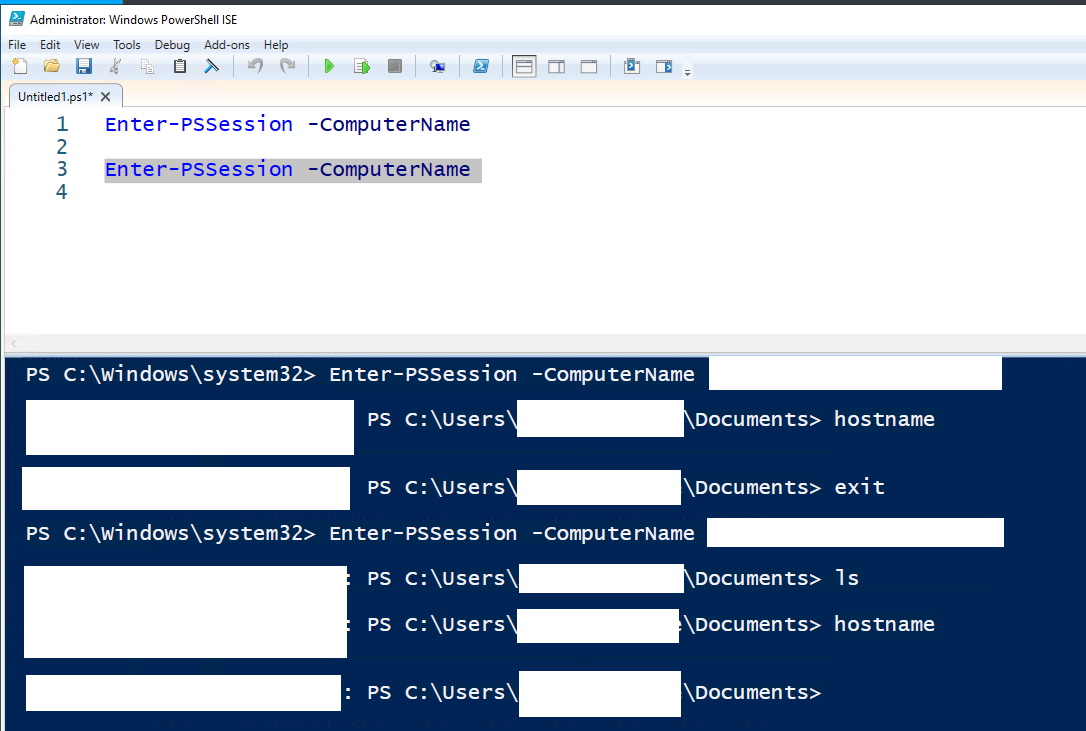Image resolution: width=1086 pixels, height=731 pixels.
Task: Open the Add-ons menu
Action: pos(226,45)
